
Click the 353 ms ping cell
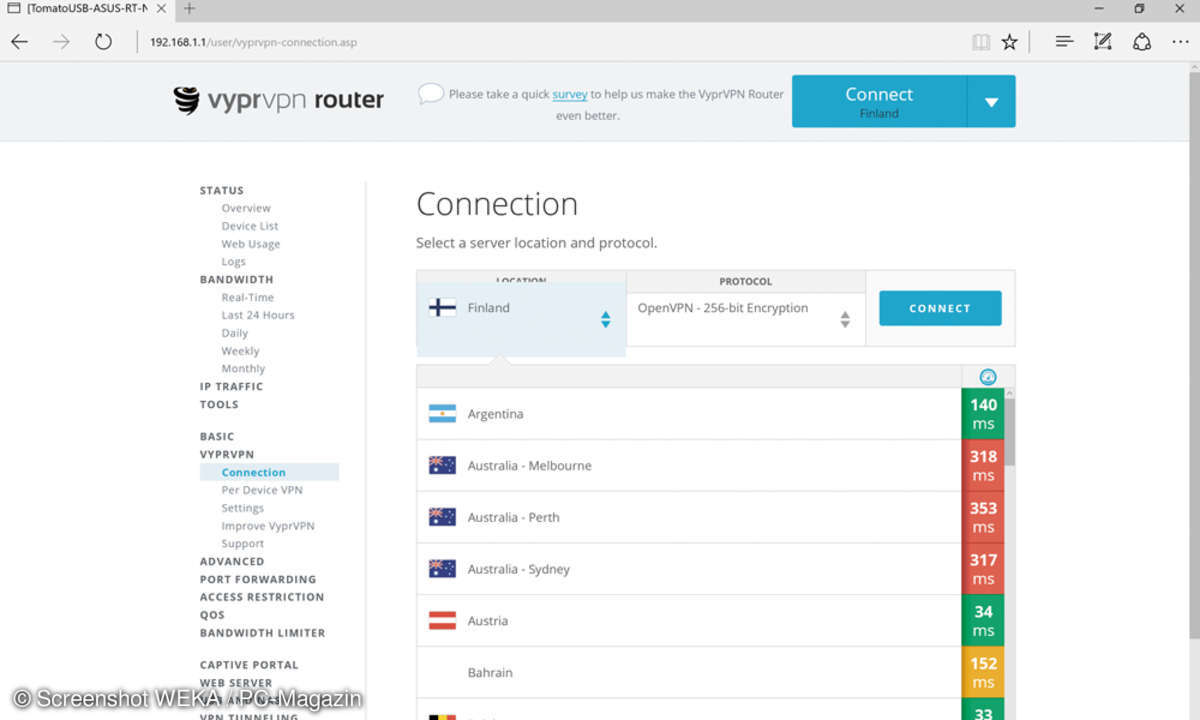click(x=983, y=517)
